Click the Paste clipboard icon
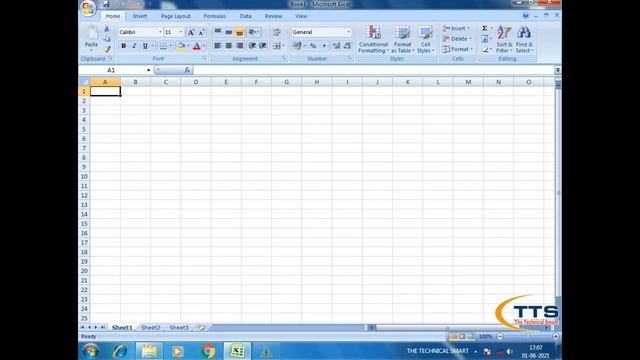The width and height of the screenshot is (640, 360). pos(91,33)
